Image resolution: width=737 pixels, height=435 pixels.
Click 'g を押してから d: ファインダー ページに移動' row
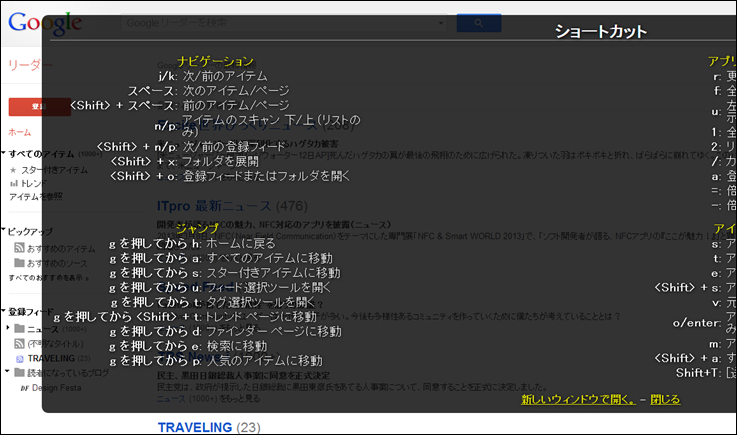pos(225,332)
